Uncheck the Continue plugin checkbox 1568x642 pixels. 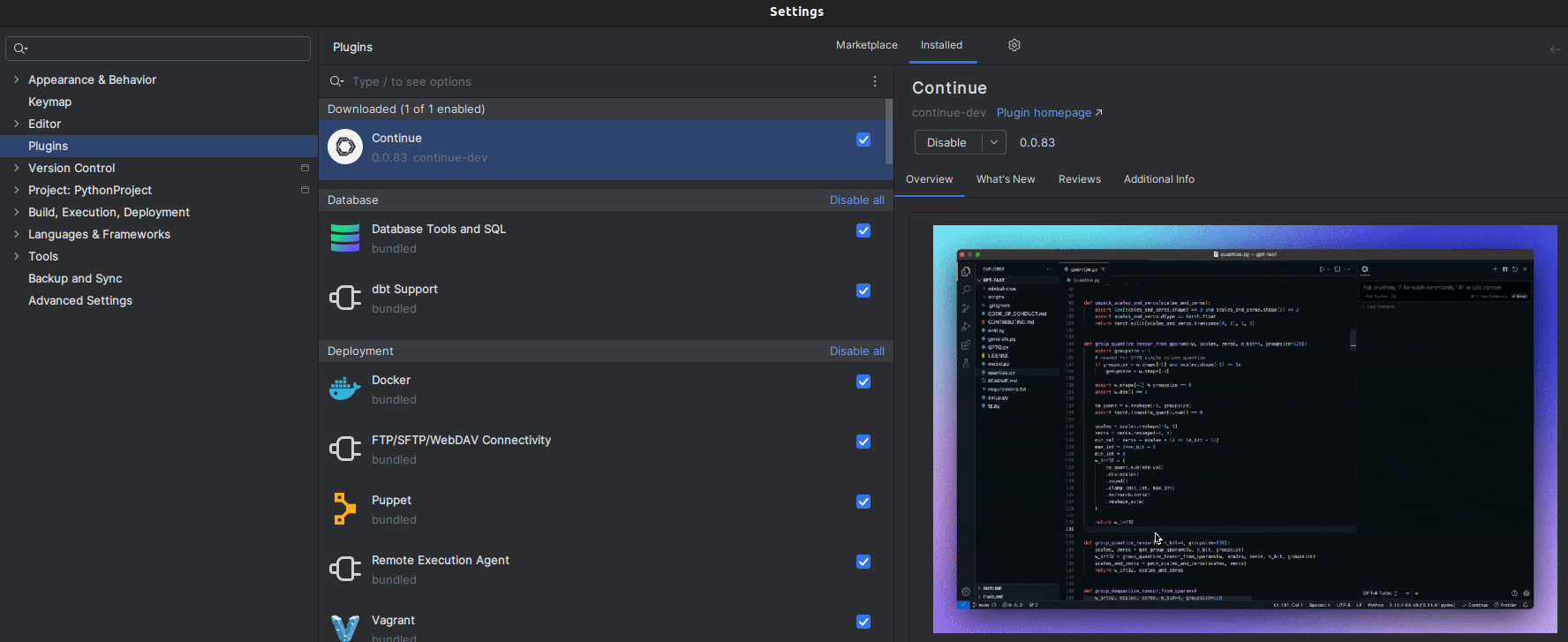point(863,140)
